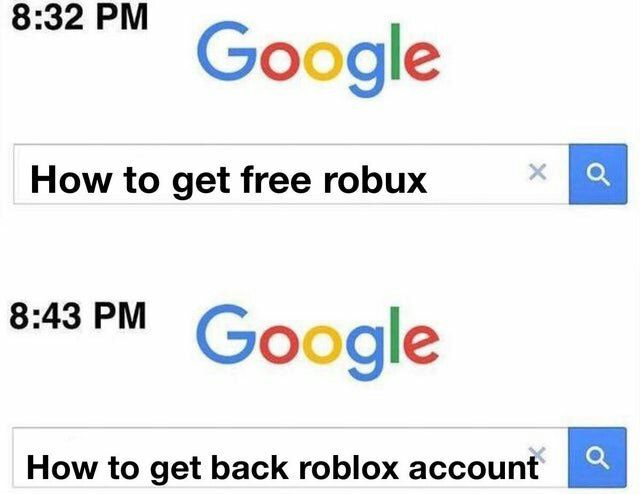Click the green letter l in upper Google logo
Viewport: 640px width, 494px height.
395,51
